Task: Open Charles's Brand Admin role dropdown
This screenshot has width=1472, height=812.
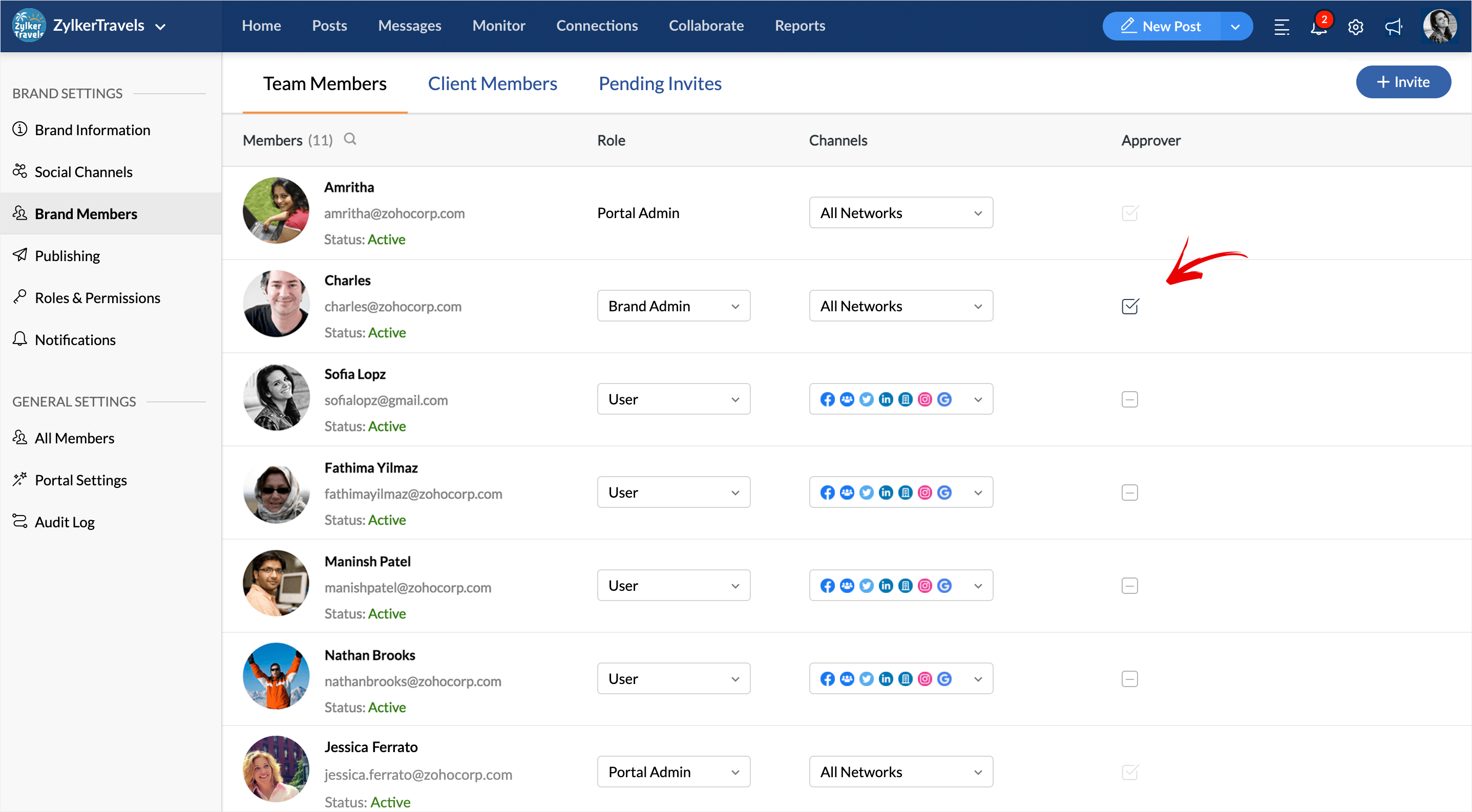Action: 673,306
